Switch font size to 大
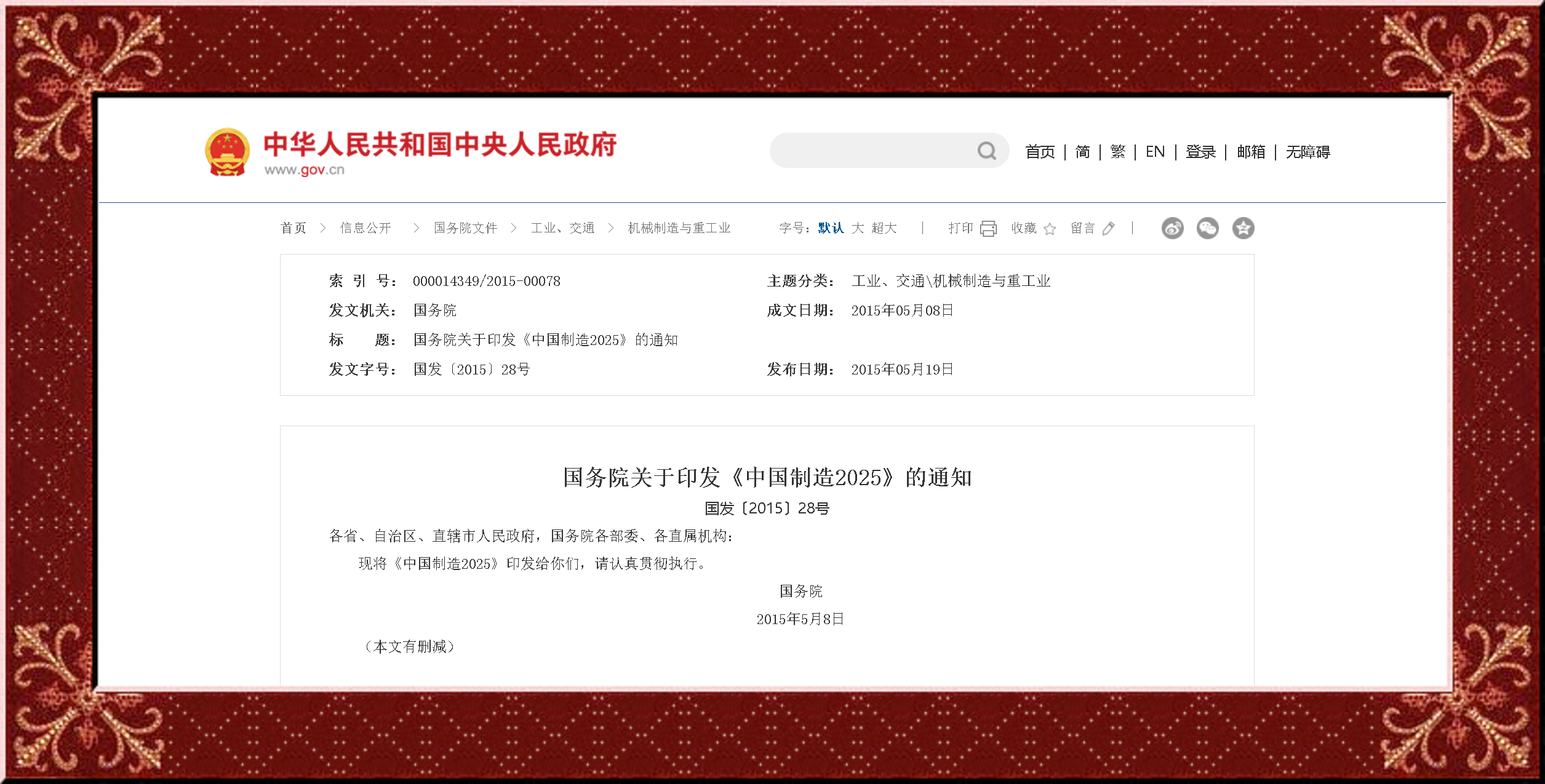The width and height of the screenshot is (1545, 784). 858,228
